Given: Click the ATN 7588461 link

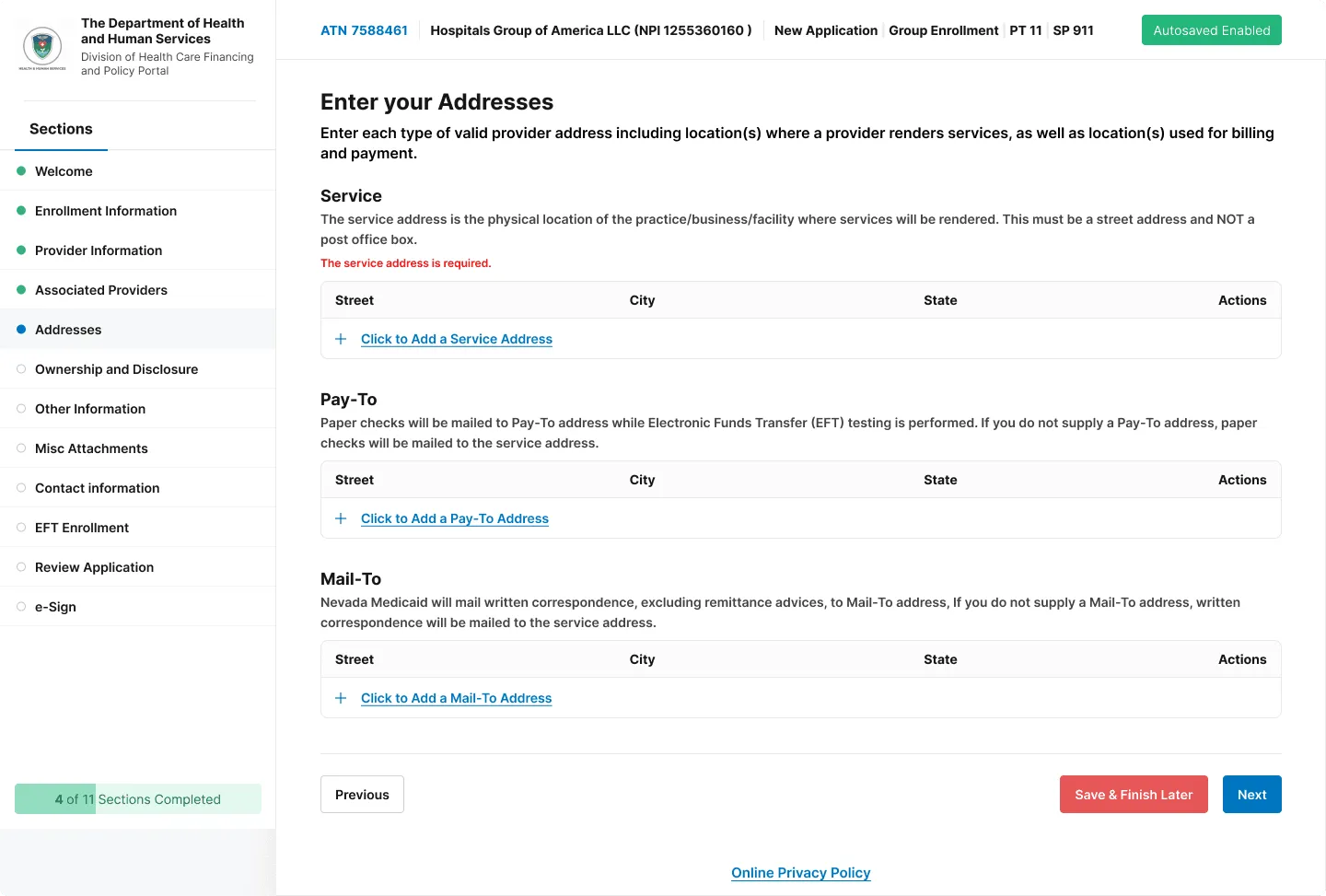Looking at the screenshot, I should tap(364, 30).
